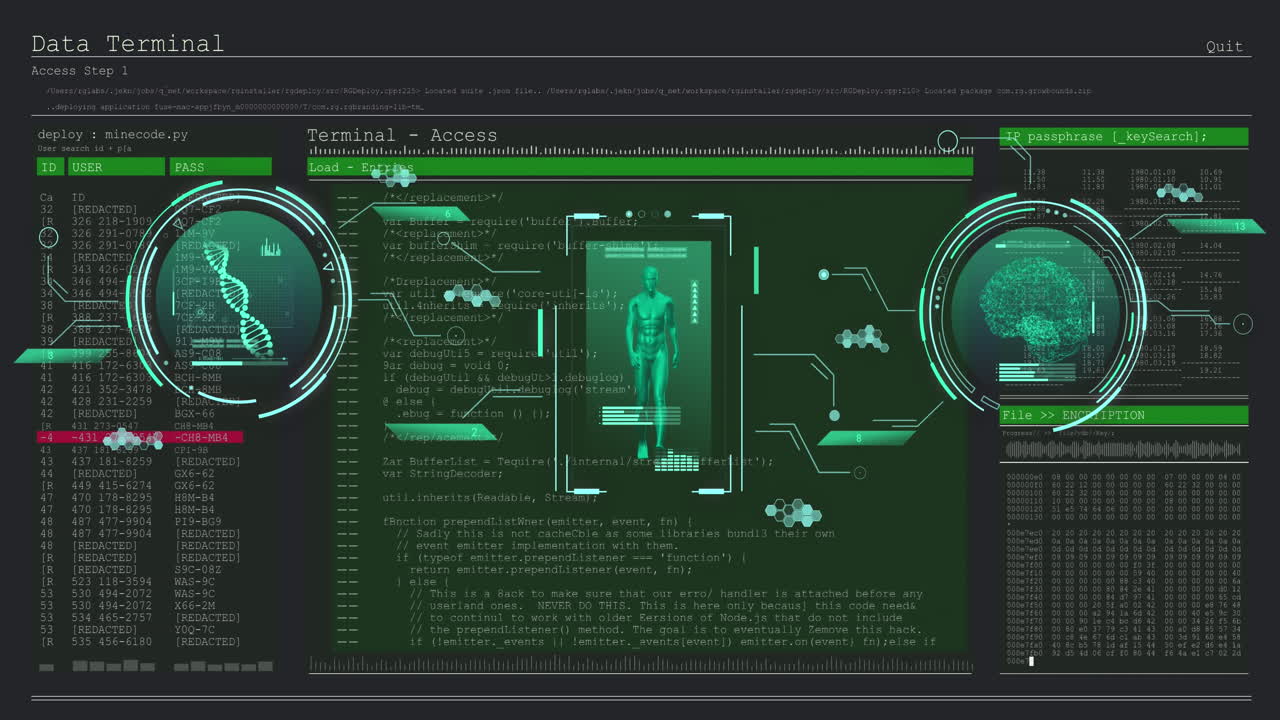Image resolution: width=1280 pixels, height=720 pixels.
Task: Open the IP passphrase keySearch header
Action: pos(1124,137)
